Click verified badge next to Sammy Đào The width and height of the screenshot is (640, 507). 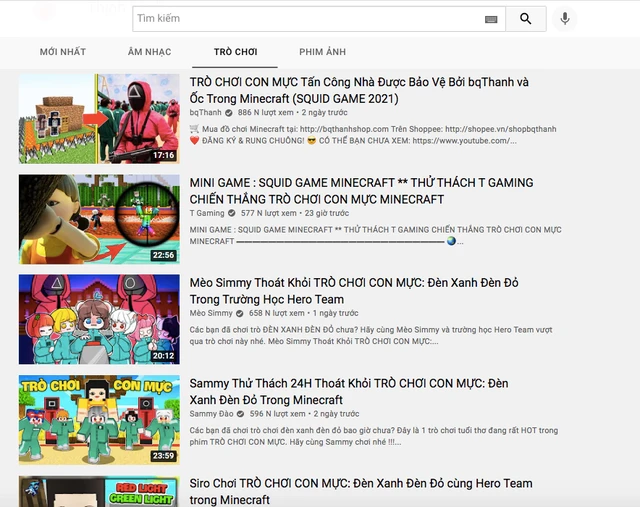(240, 414)
